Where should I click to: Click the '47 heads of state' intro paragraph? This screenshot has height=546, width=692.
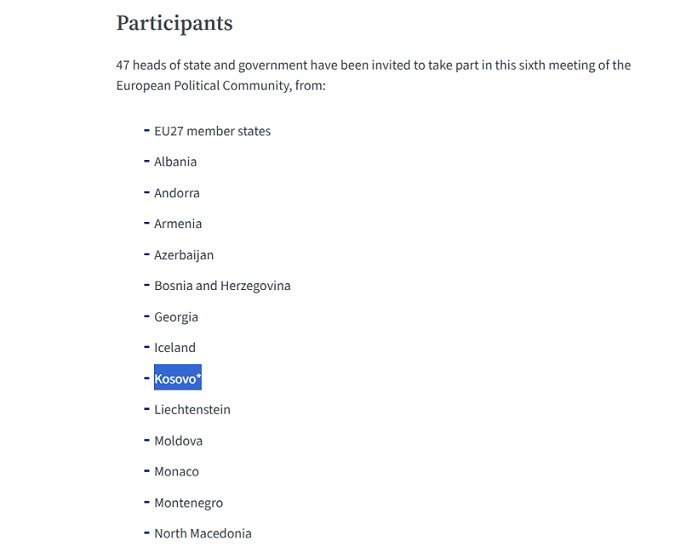(x=373, y=75)
